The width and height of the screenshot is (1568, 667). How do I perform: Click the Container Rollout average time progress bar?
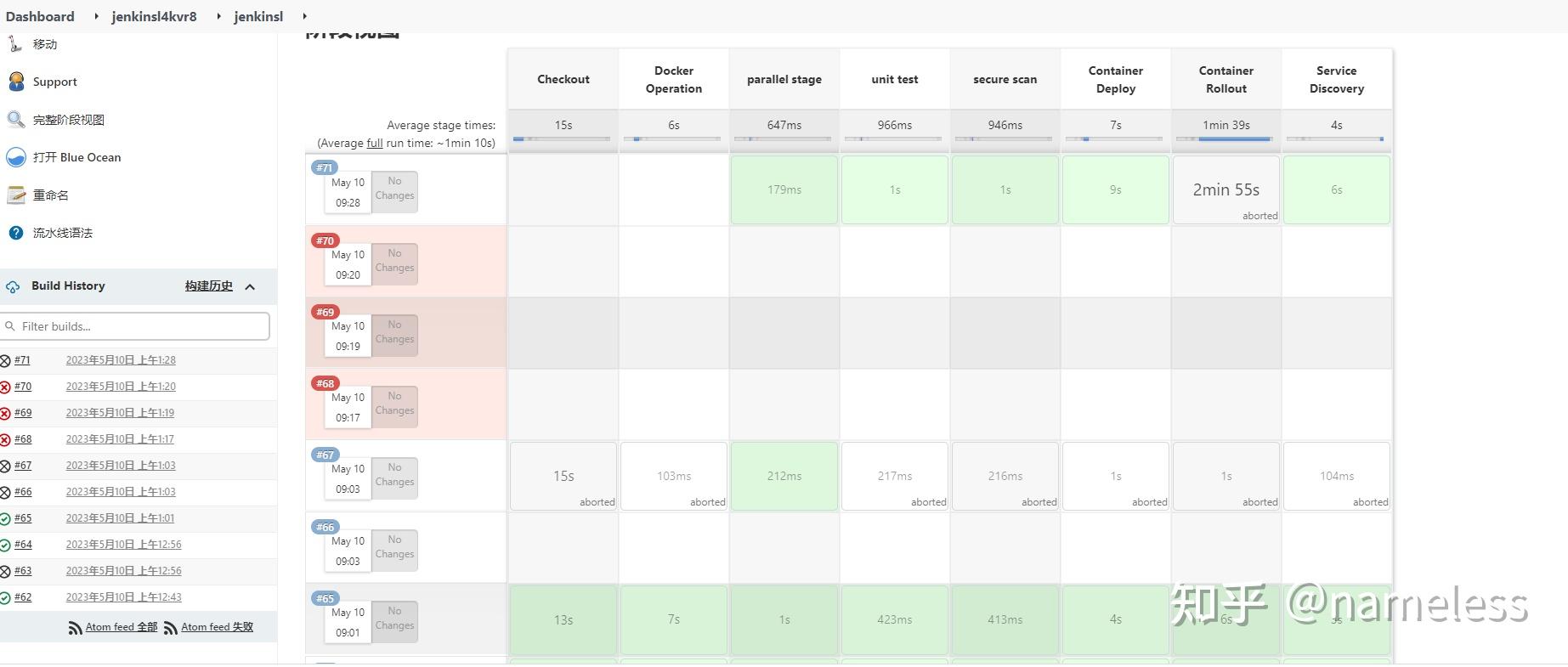click(1226, 138)
